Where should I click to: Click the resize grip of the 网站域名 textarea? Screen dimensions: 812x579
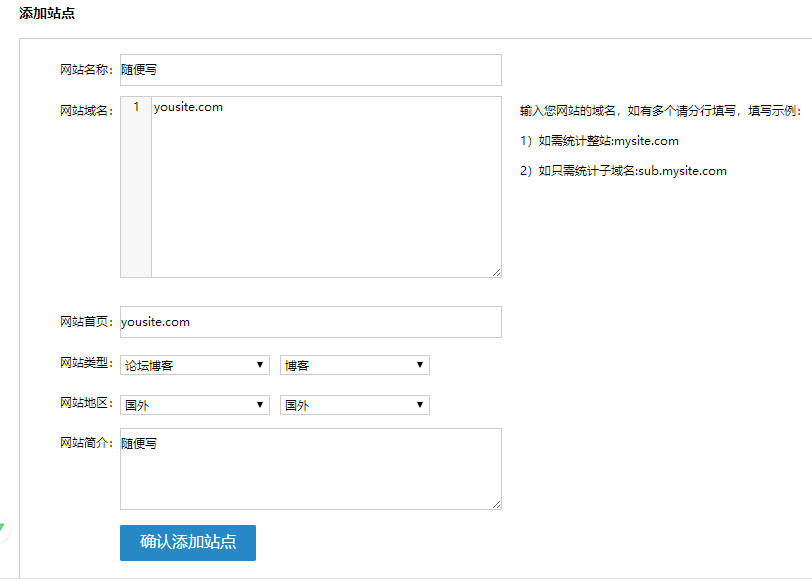497,272
